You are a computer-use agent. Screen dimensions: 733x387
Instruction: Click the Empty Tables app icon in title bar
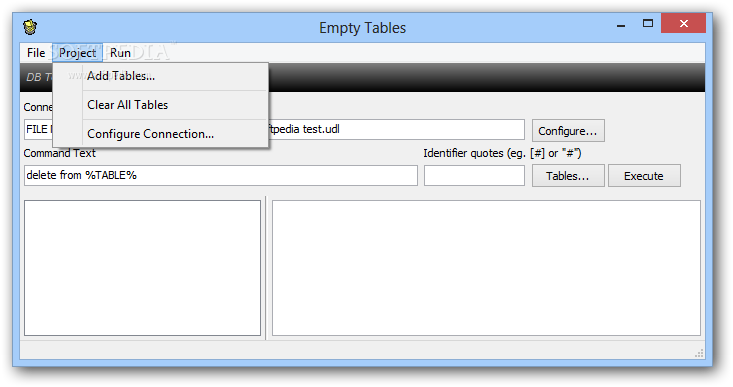point(30,27)
